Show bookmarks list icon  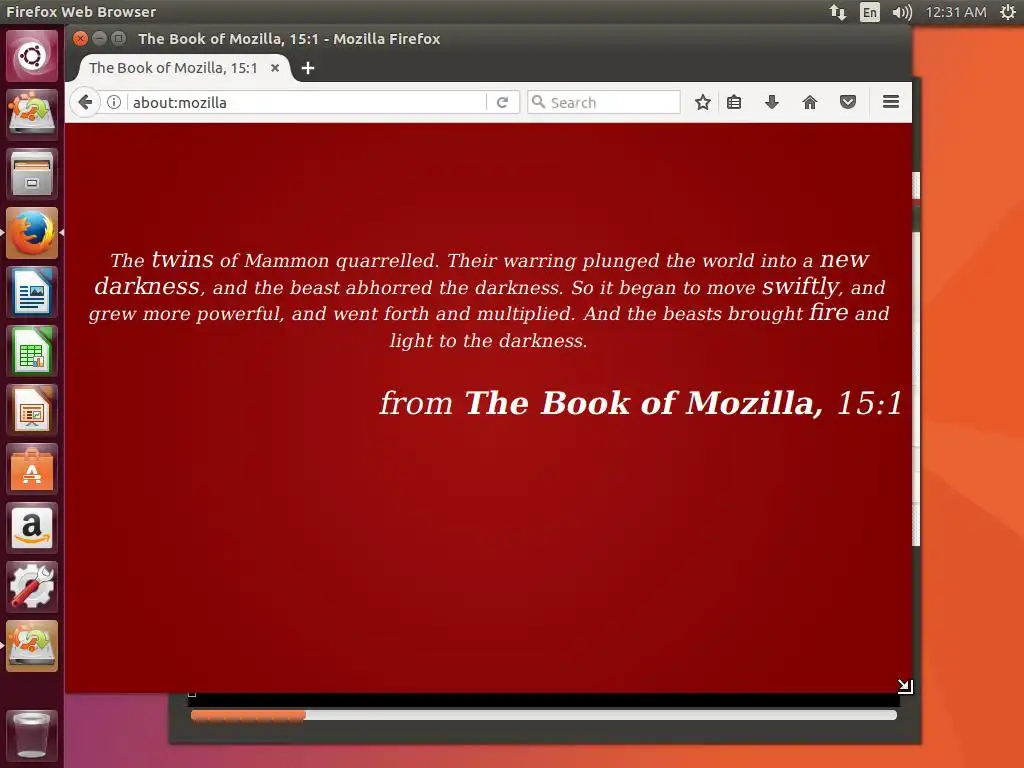734,102
